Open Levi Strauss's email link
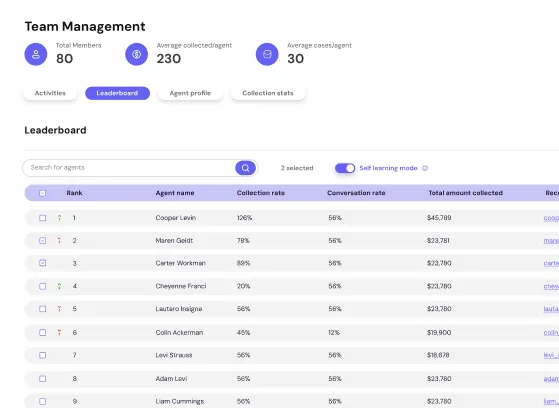Image resolution: width=559 pixels, height=408 pixels. (x=551, y=355)
